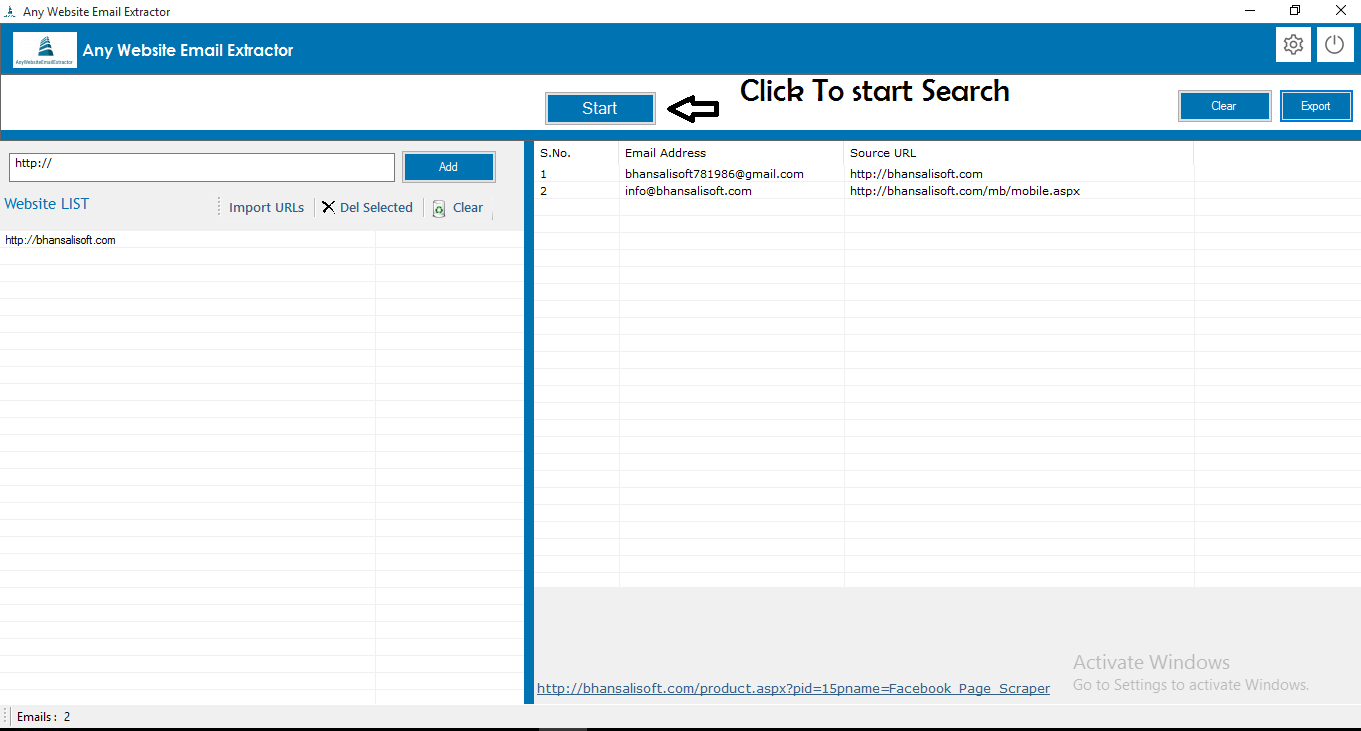
Task: Click the power icon to exit
Action: point(1335,45)
